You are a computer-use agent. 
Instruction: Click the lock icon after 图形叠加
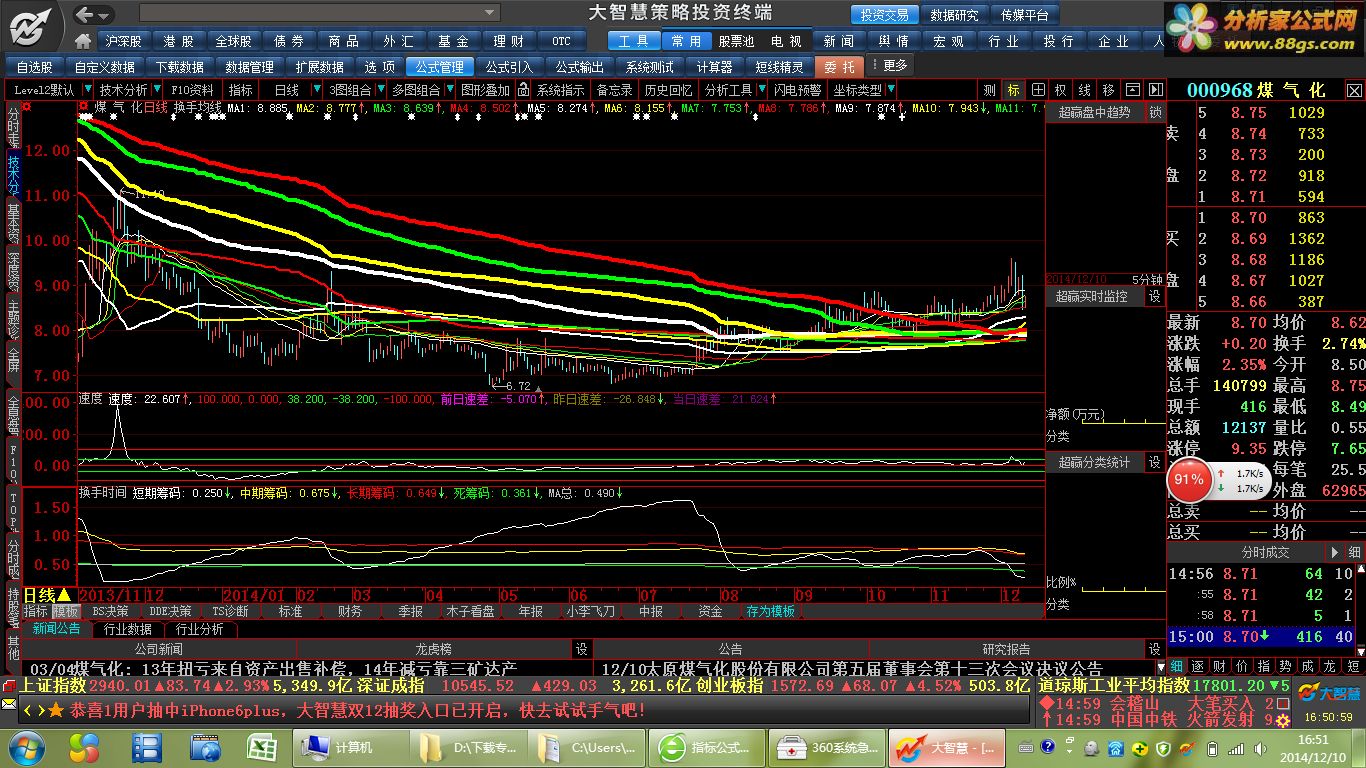click(523, 89)
